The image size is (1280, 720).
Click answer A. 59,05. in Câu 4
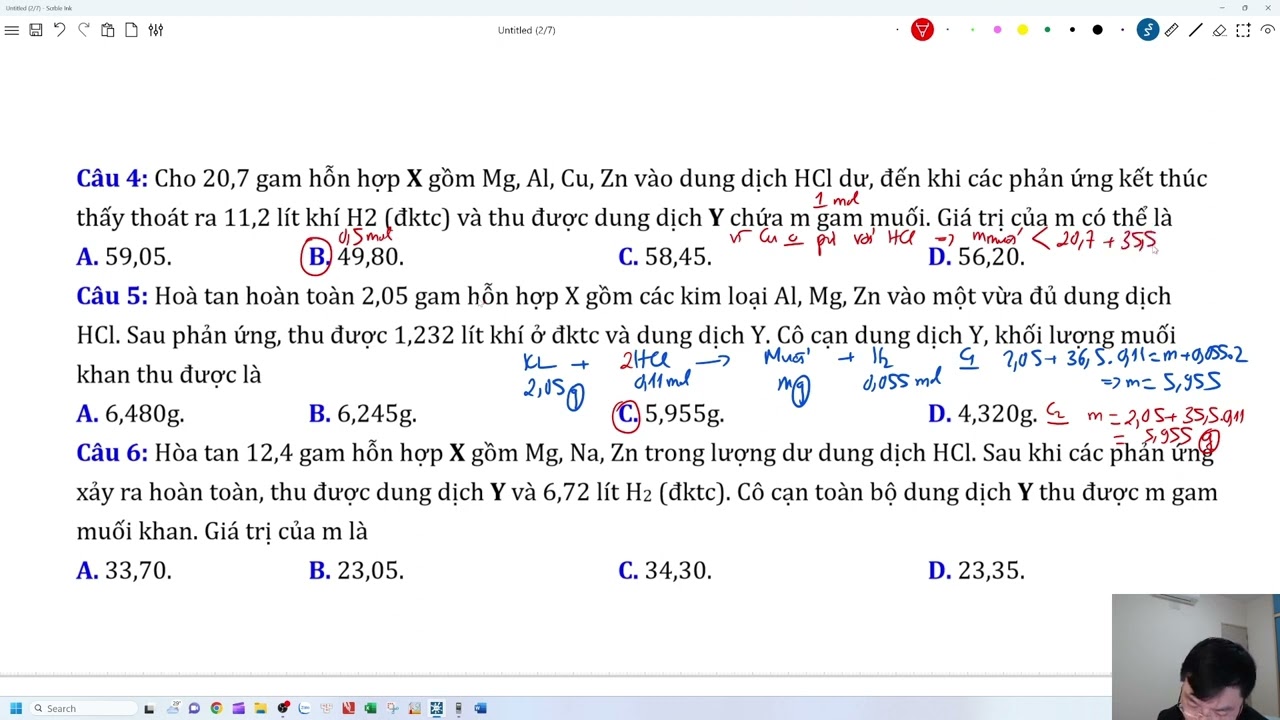124,257
